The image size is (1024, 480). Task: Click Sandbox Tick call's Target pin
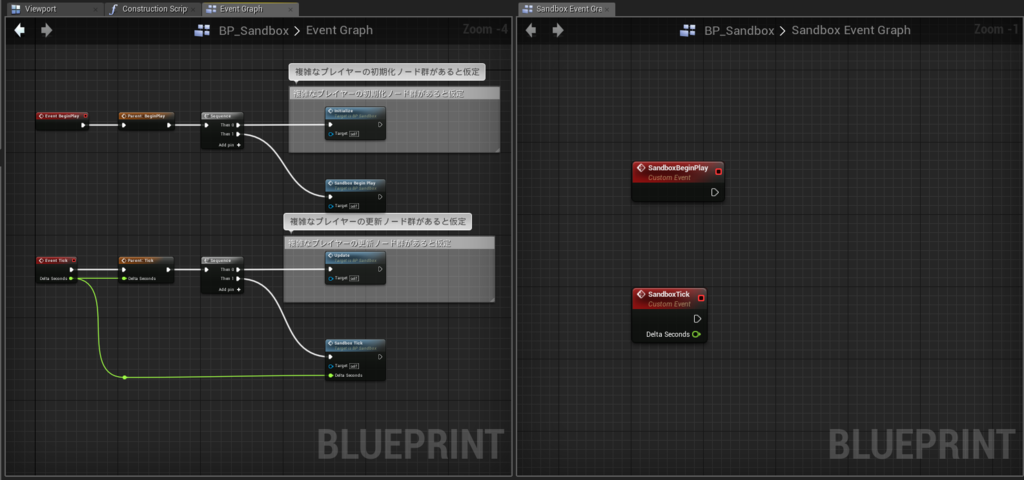click(x=331, y=366)
